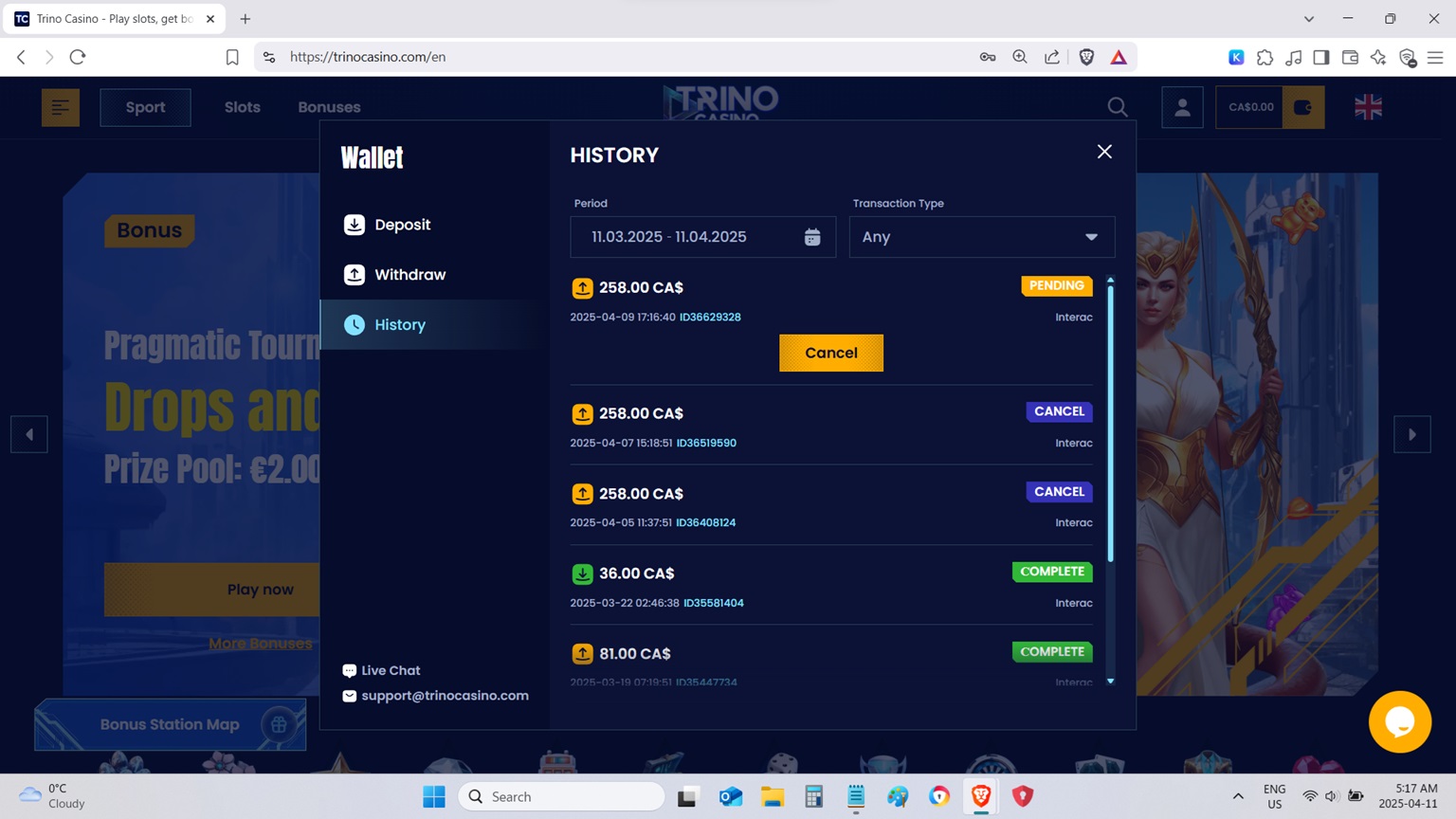
Task: Click the casino search magnifier icon
Action: pos(1118,107)
